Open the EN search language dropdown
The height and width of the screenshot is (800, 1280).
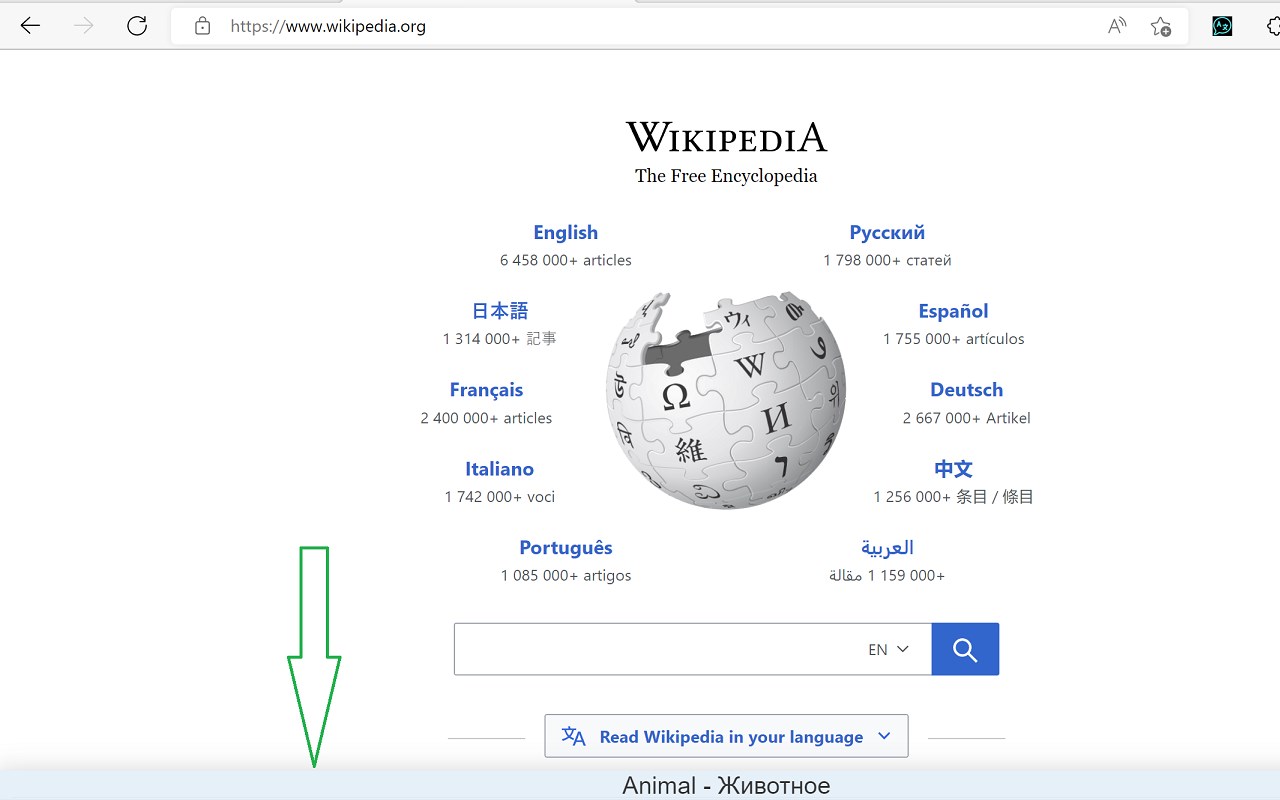[888, 649]
